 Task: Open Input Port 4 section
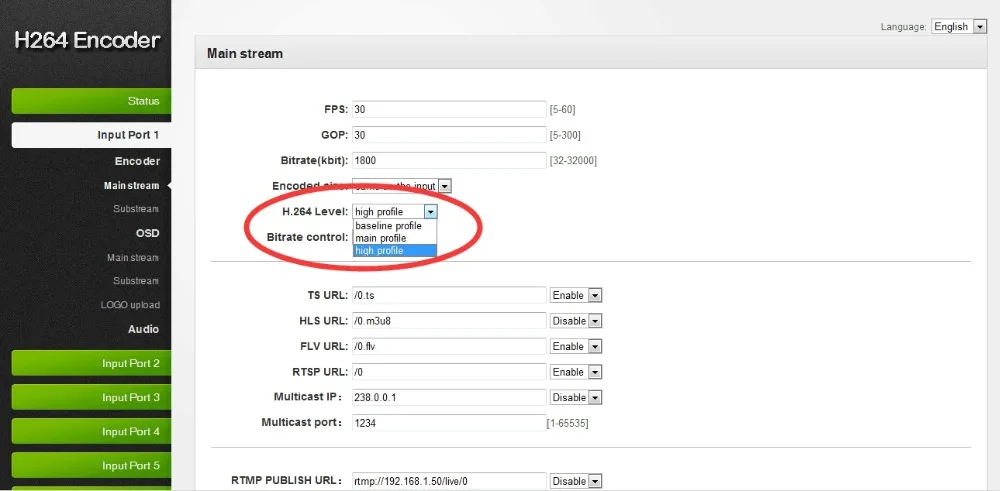91,432
